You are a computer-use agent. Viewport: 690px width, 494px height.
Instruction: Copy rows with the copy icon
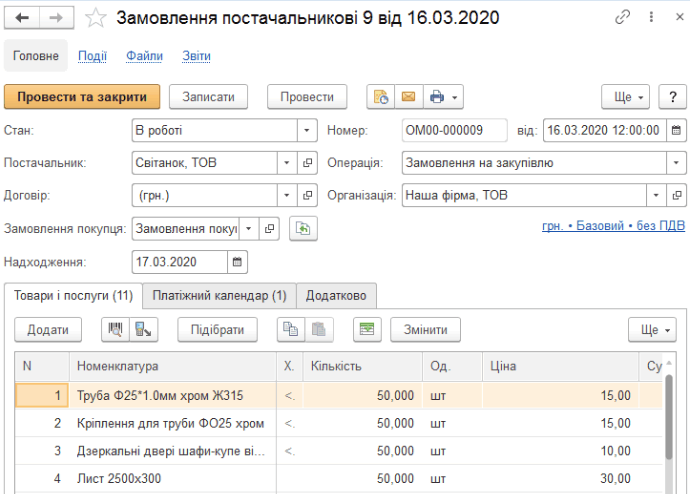[290, 329]
